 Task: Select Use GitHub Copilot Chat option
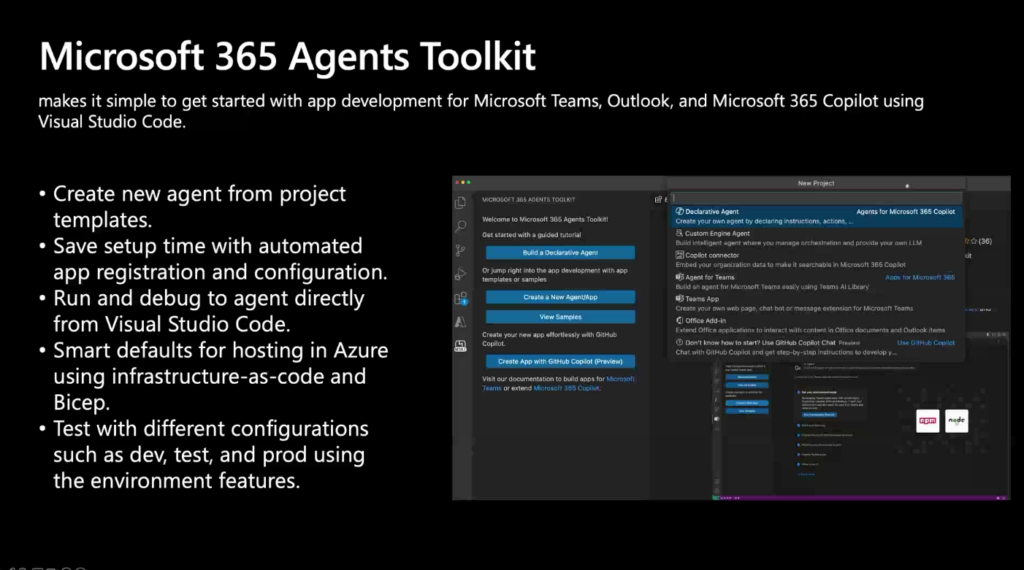(816, 347)
